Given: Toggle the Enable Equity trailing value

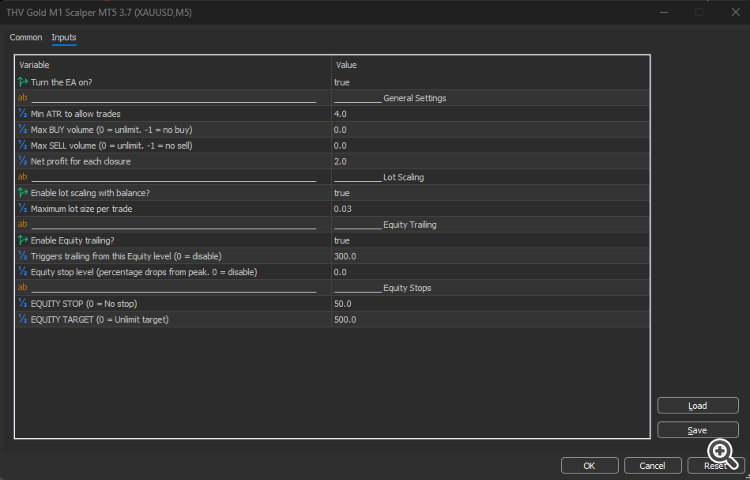Looking at the screenshot, I should pyautogui.click(x=342, y=241).
